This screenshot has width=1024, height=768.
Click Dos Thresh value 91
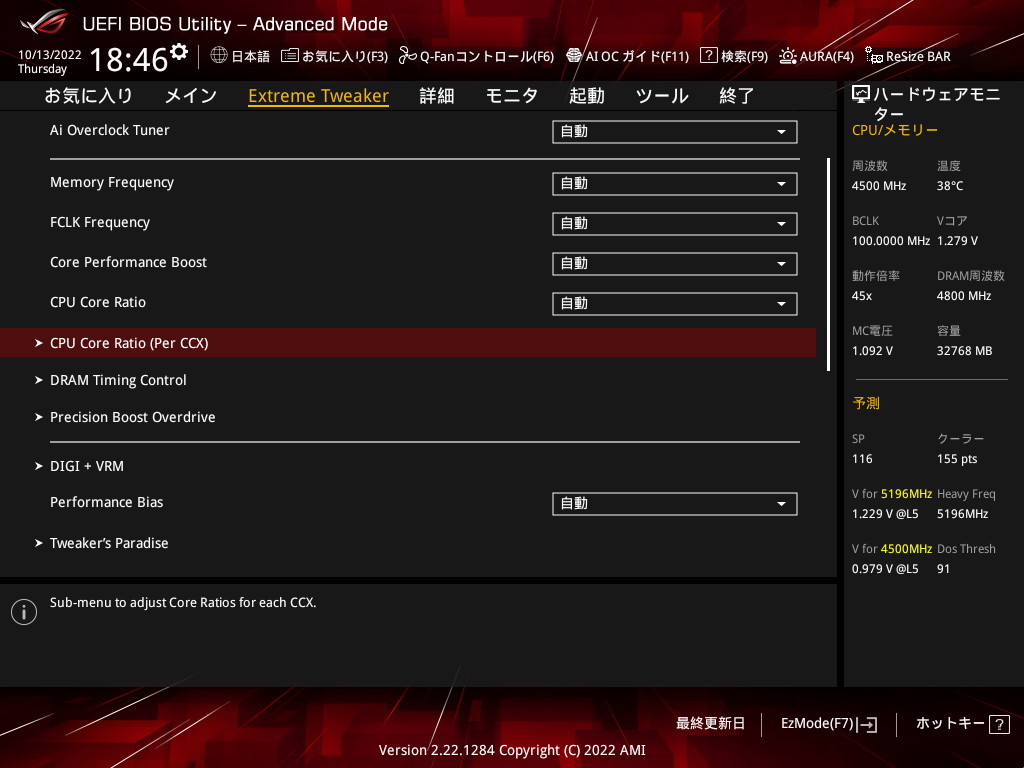(x=943, y=569)
